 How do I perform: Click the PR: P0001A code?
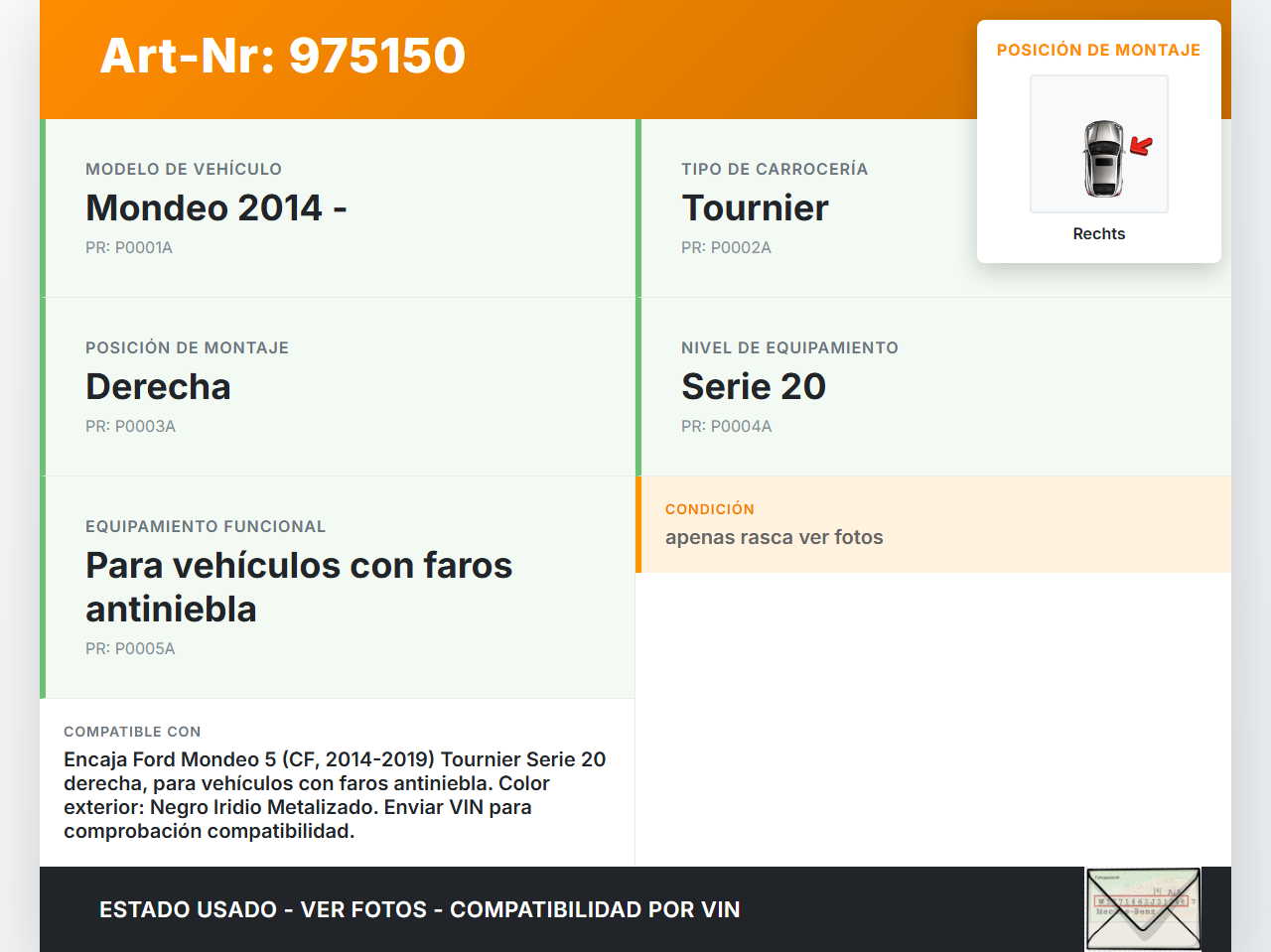click(x=129, y=248)
